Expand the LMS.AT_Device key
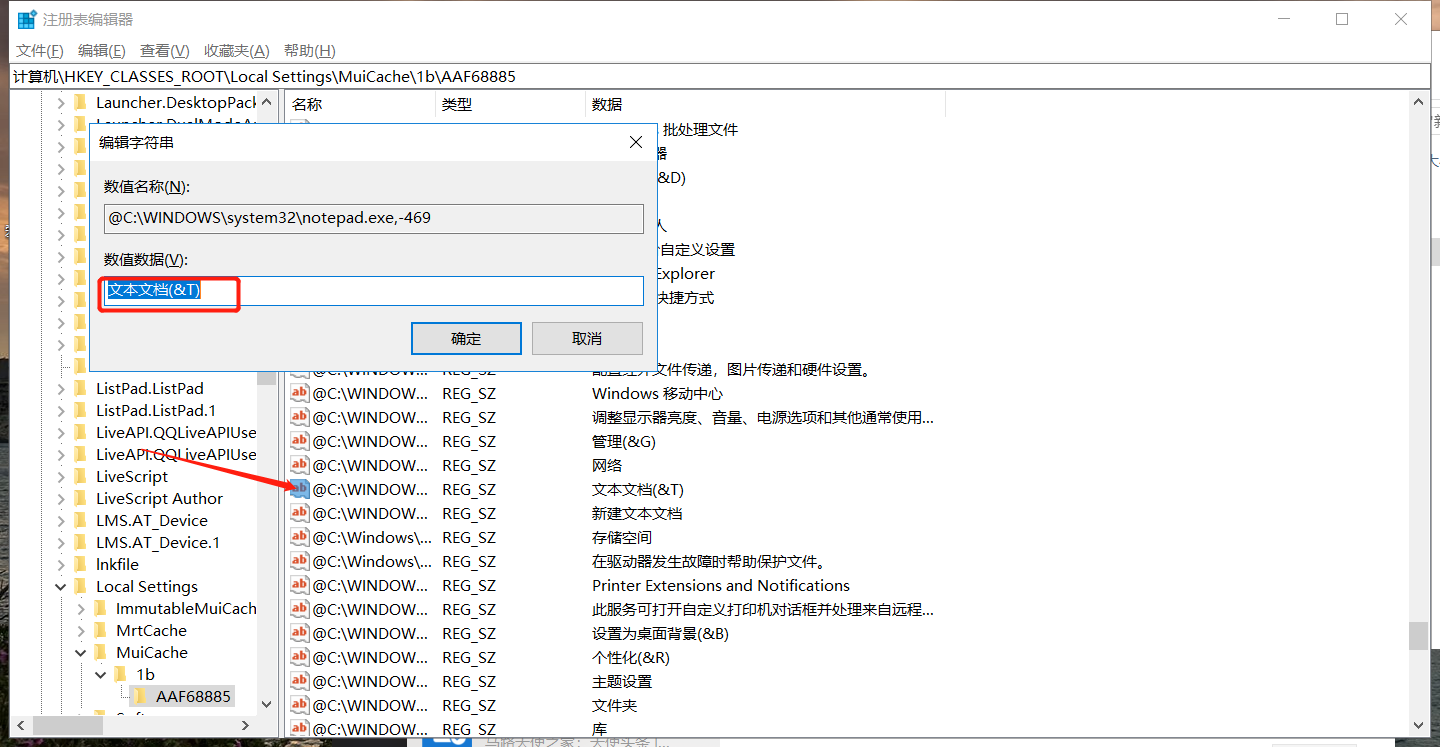 click(62, 519)
